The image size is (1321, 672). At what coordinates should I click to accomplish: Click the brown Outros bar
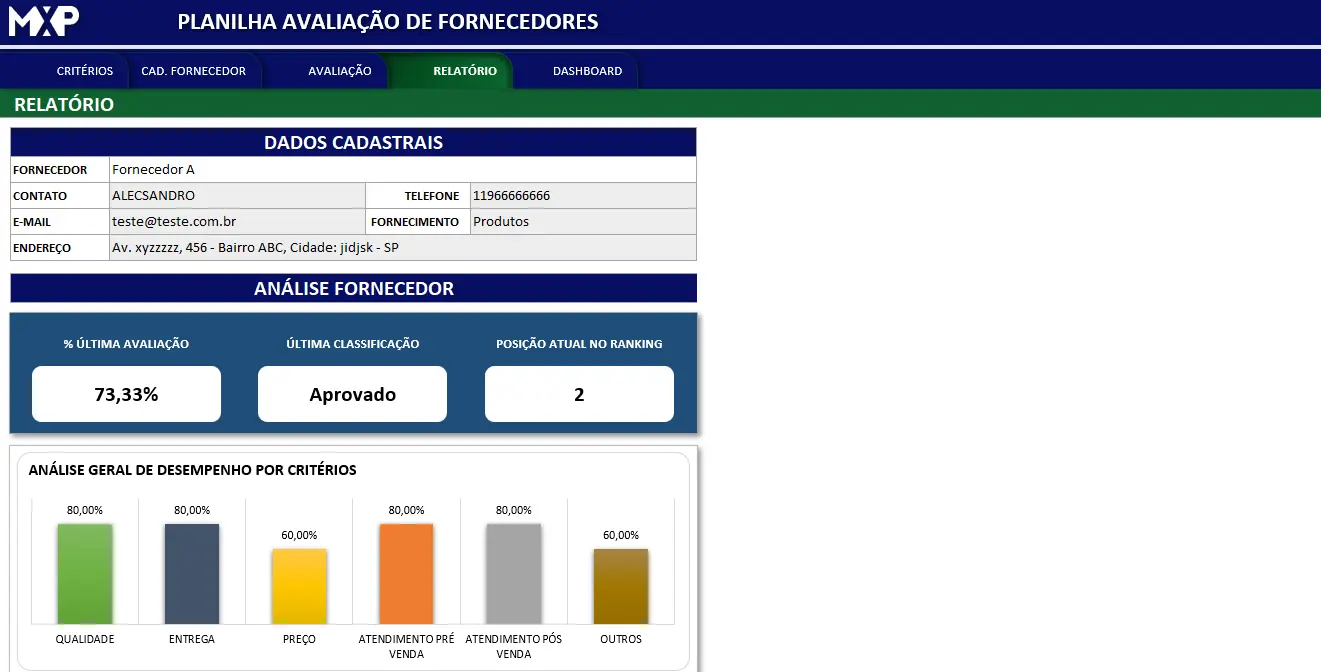click(621, 586)
